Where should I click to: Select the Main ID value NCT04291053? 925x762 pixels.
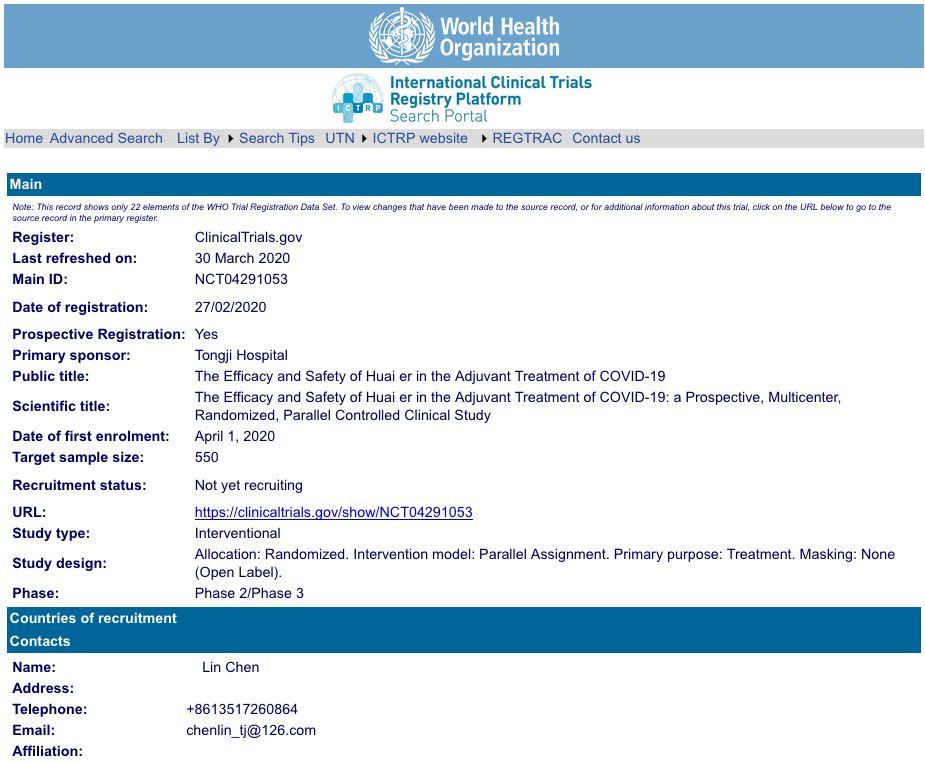241,279
